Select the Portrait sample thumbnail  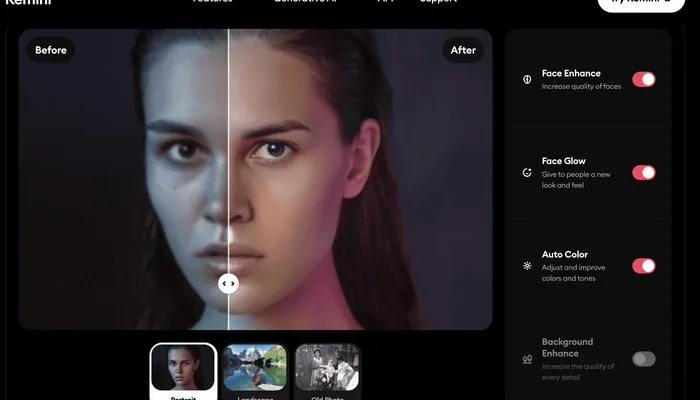click(183, 371)
